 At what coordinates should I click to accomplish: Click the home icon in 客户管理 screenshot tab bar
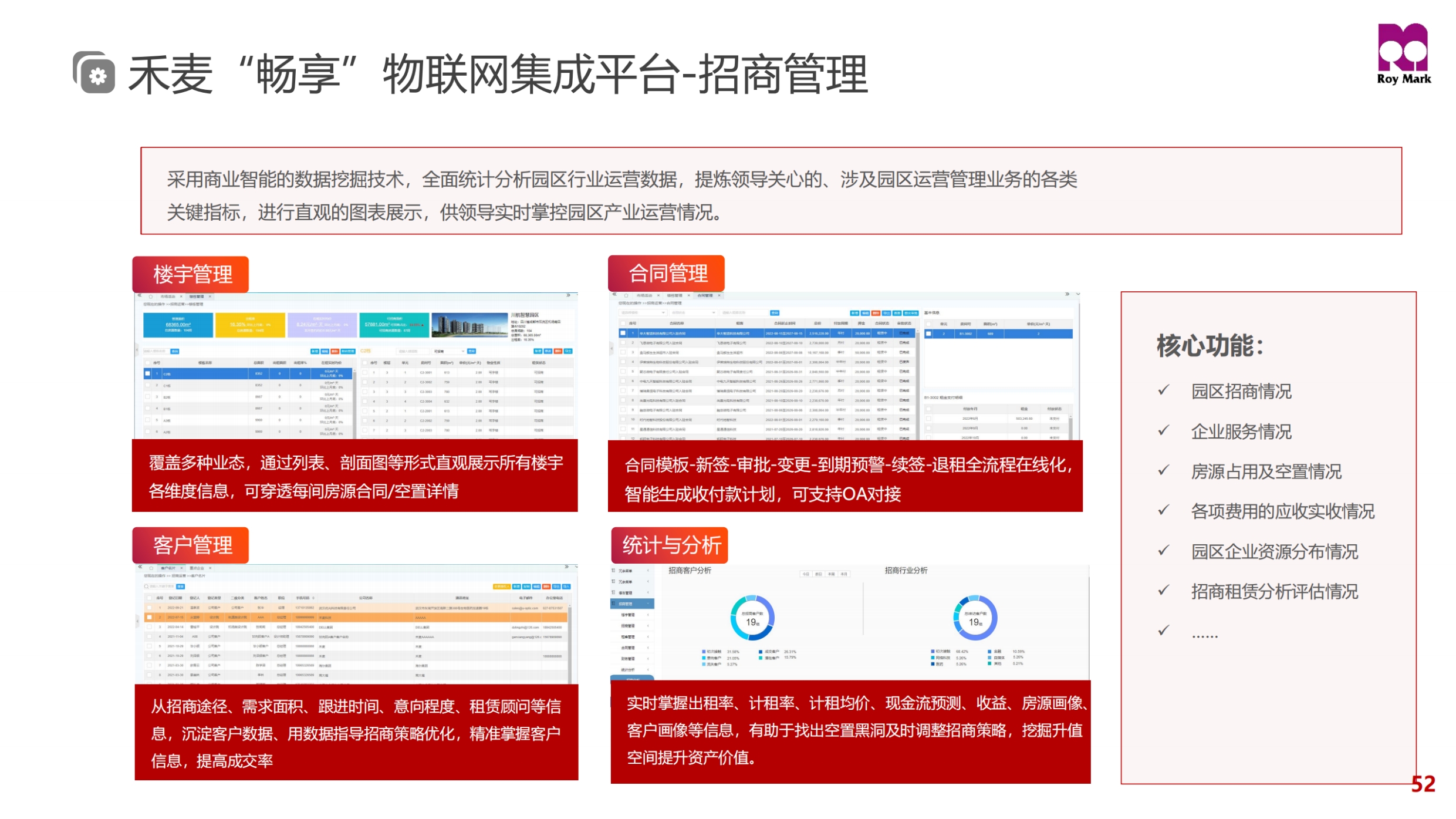tap(151, 568)
